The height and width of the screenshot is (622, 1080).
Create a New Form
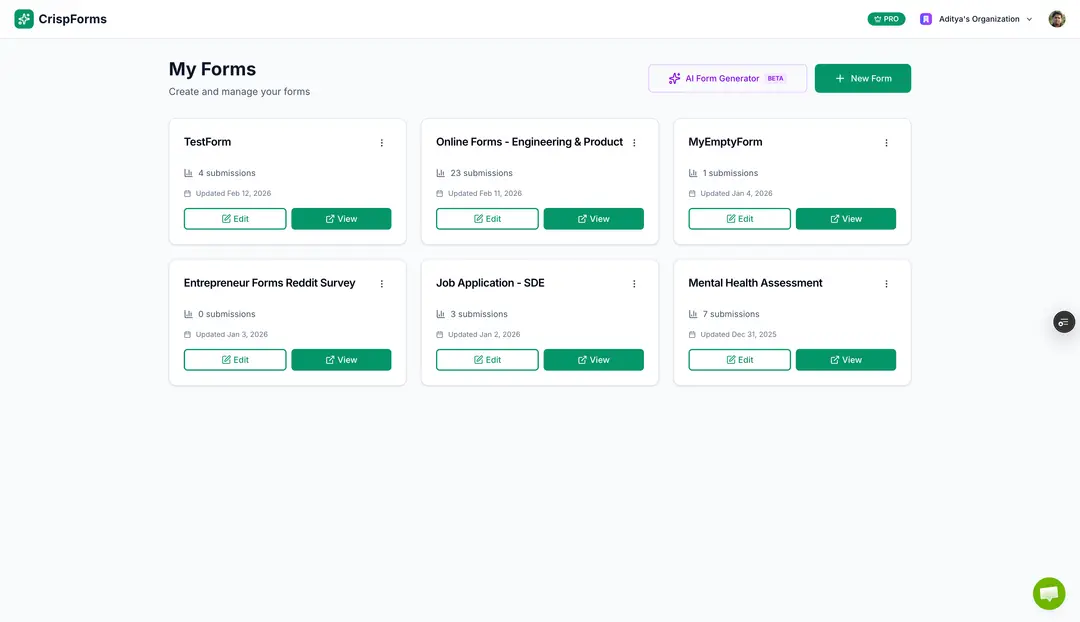862,78
